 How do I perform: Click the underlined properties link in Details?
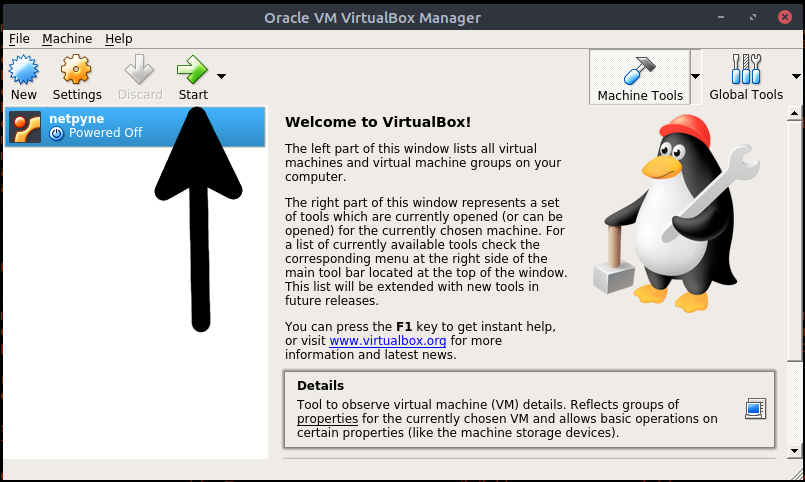(327, 419)
